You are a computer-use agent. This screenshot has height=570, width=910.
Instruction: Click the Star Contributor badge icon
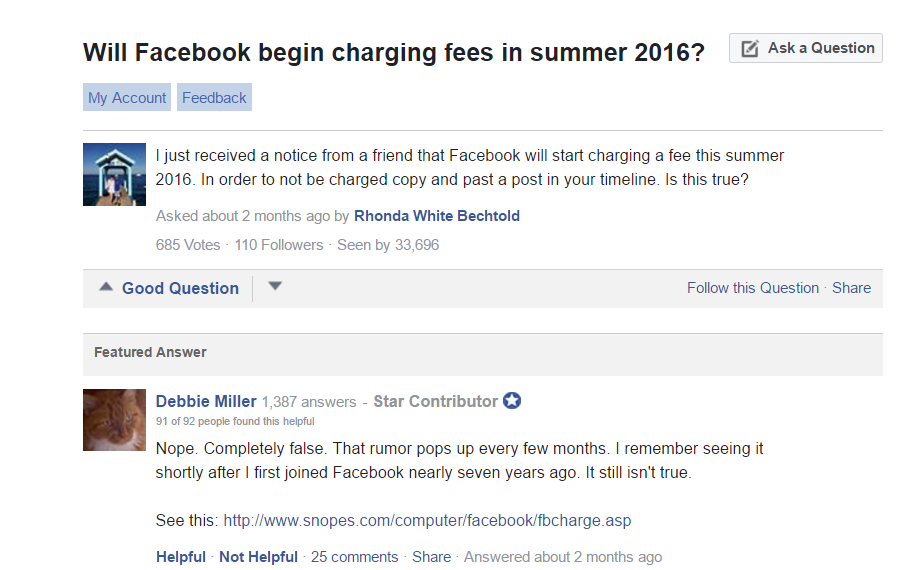pyautogui.click(x=512, y=401)
